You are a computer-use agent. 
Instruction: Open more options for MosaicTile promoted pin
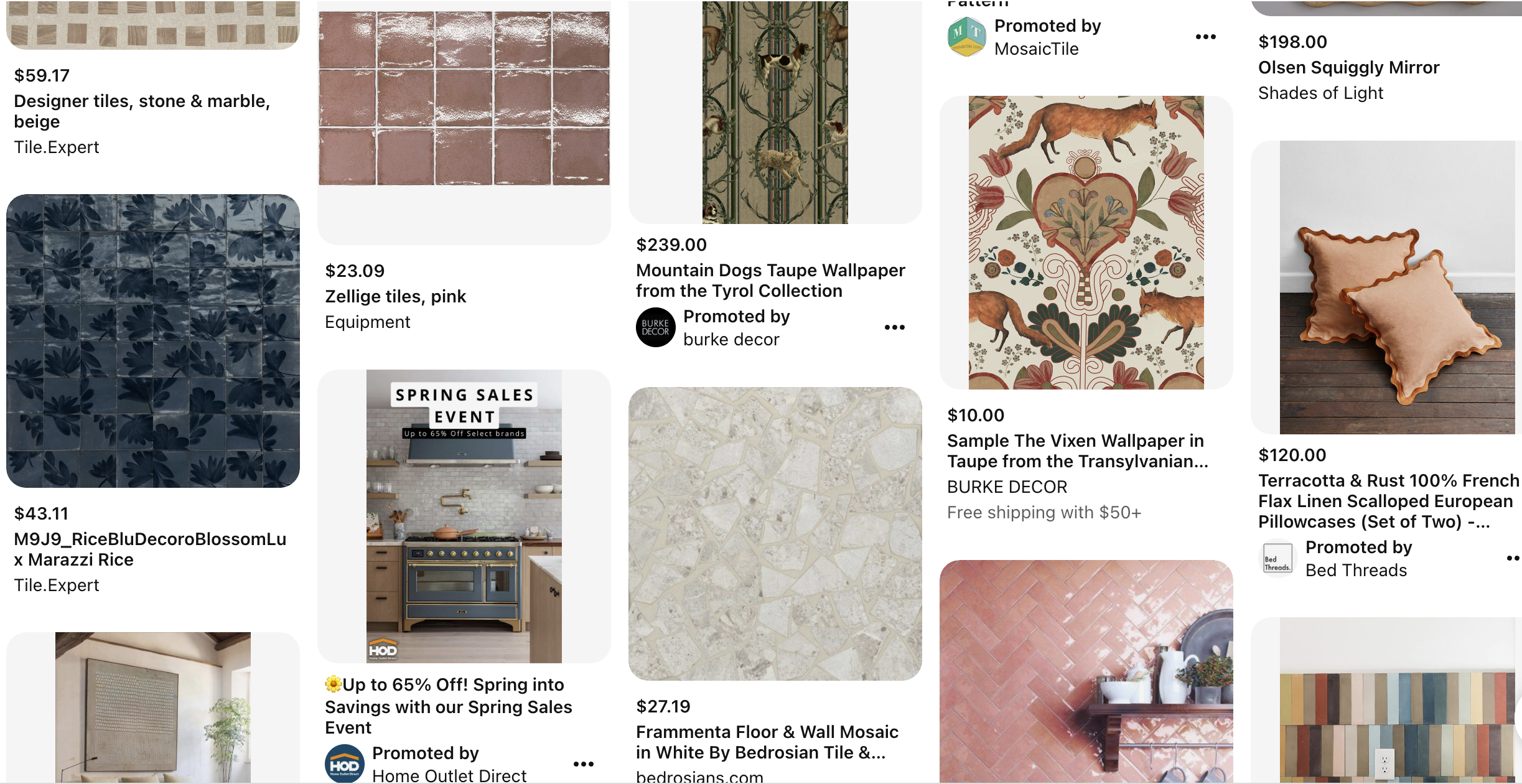click(x=1205, y=37)
